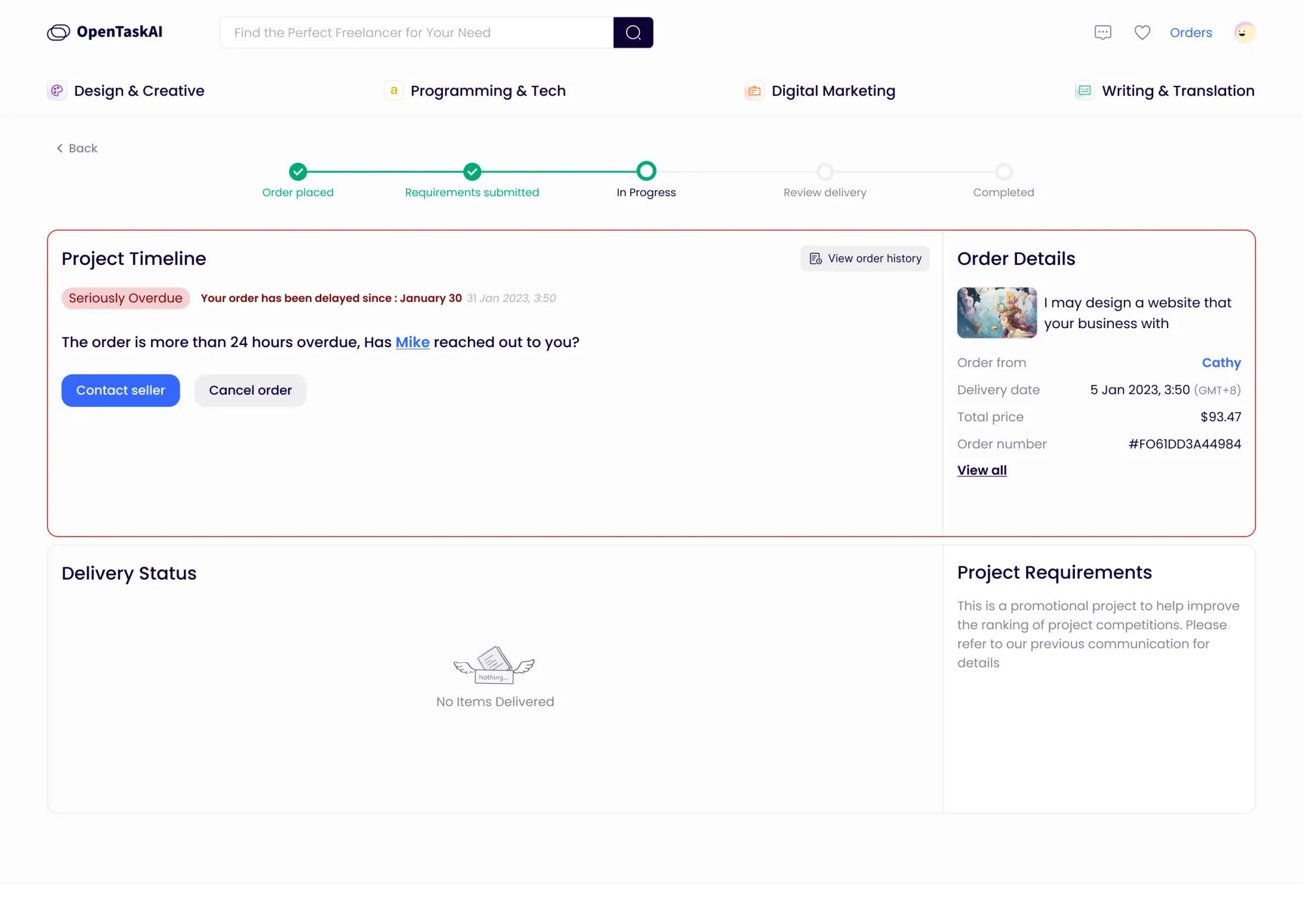Screen dimensions: 1303x924
Task: Toggle the Order placed completed checkmark
Action: pyautogui.click(x=298, y=171)
